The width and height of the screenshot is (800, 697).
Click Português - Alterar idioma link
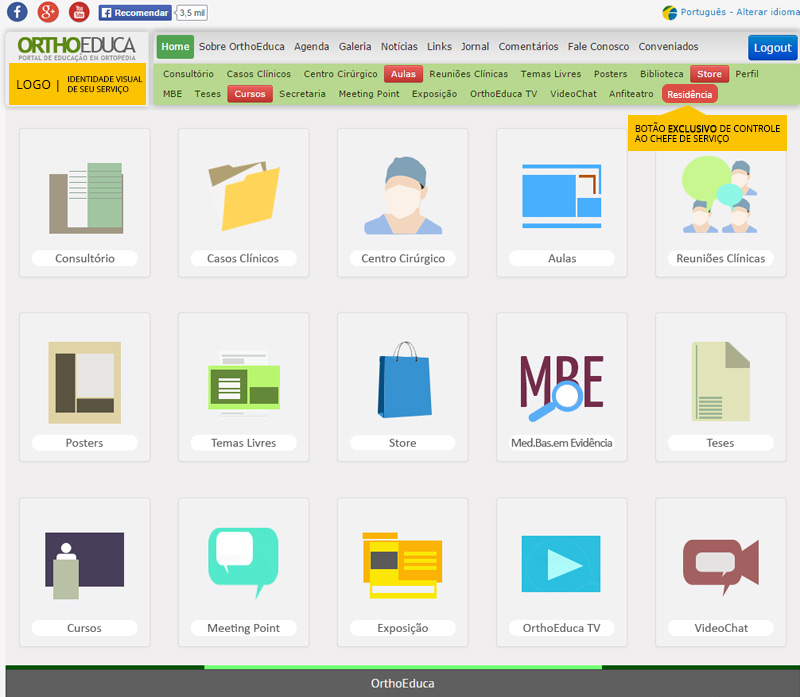click(x=740, y=12)
